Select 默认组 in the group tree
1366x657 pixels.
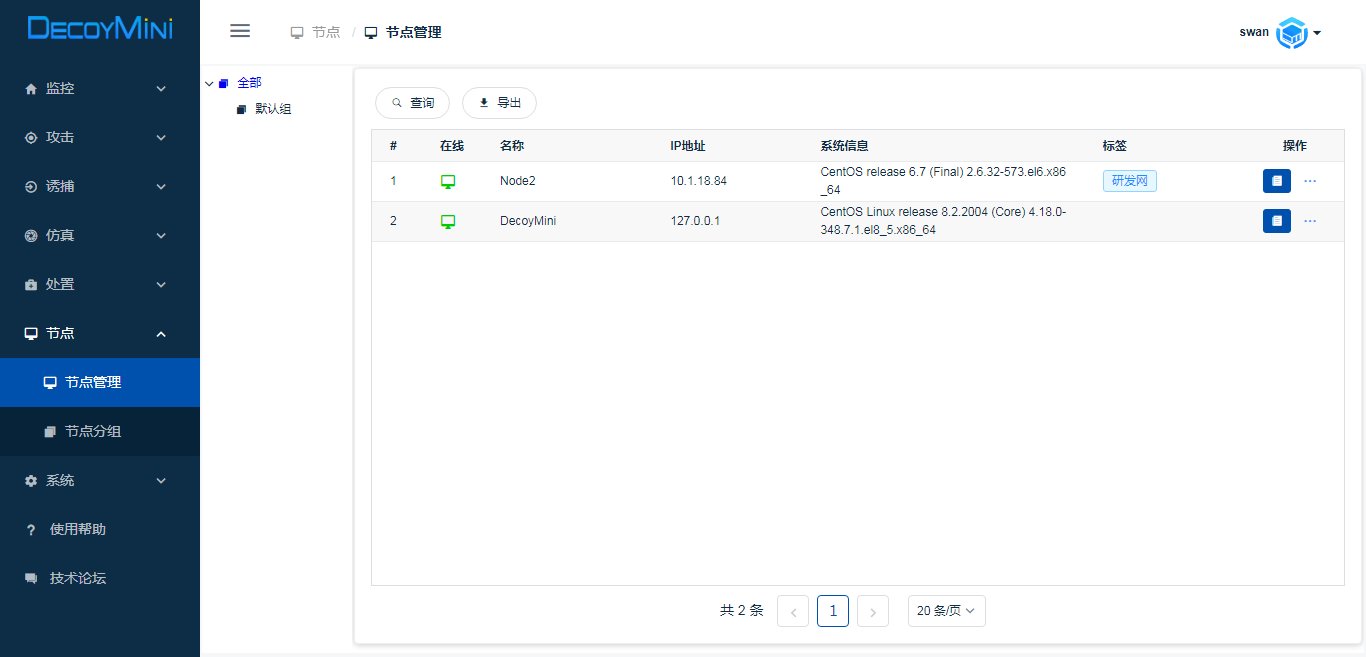tap(273, 109)
